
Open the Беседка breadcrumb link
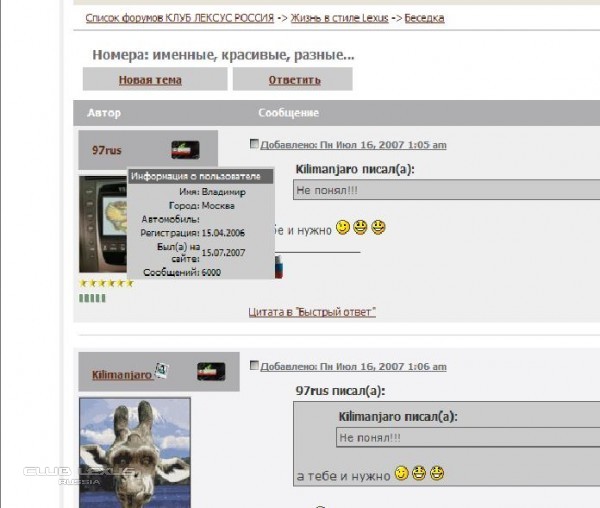click(425, 18)
